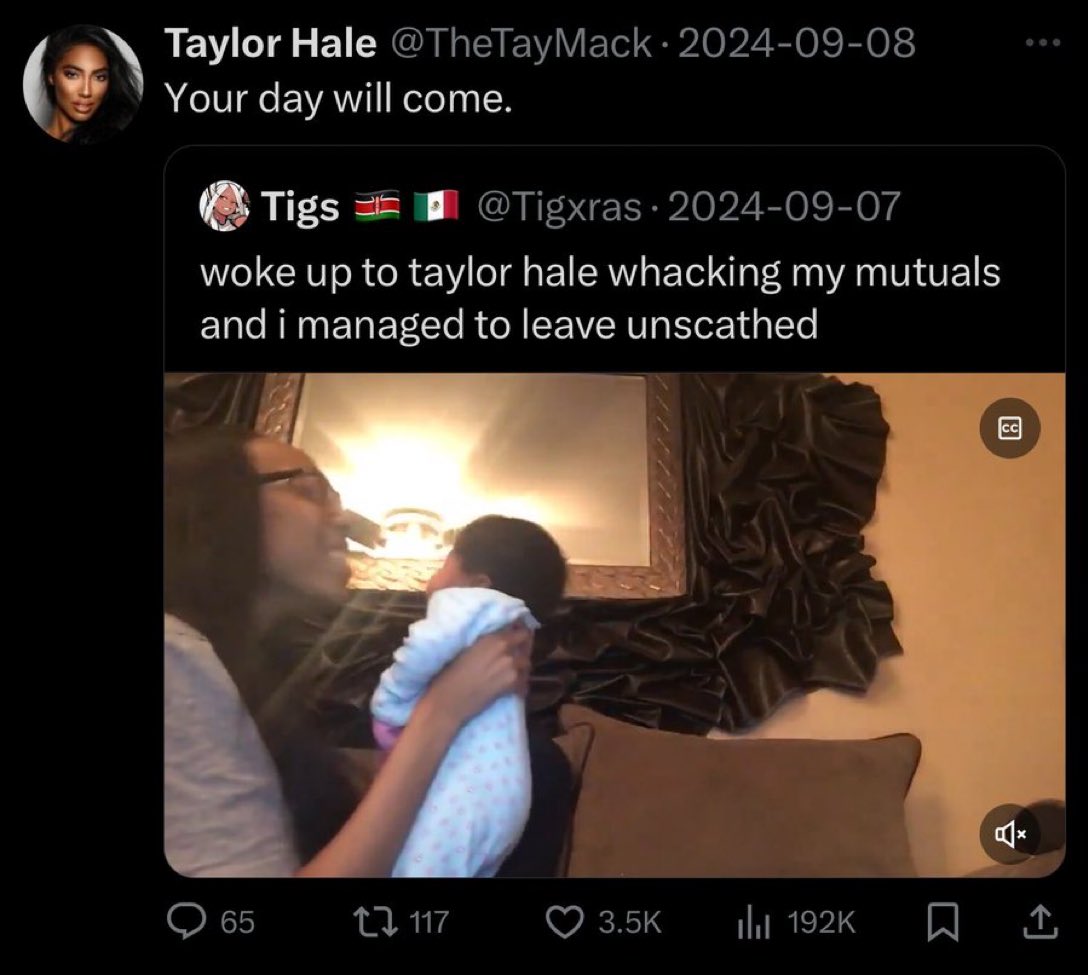Open Tigs avatar in quoted post

coord(224,206)
